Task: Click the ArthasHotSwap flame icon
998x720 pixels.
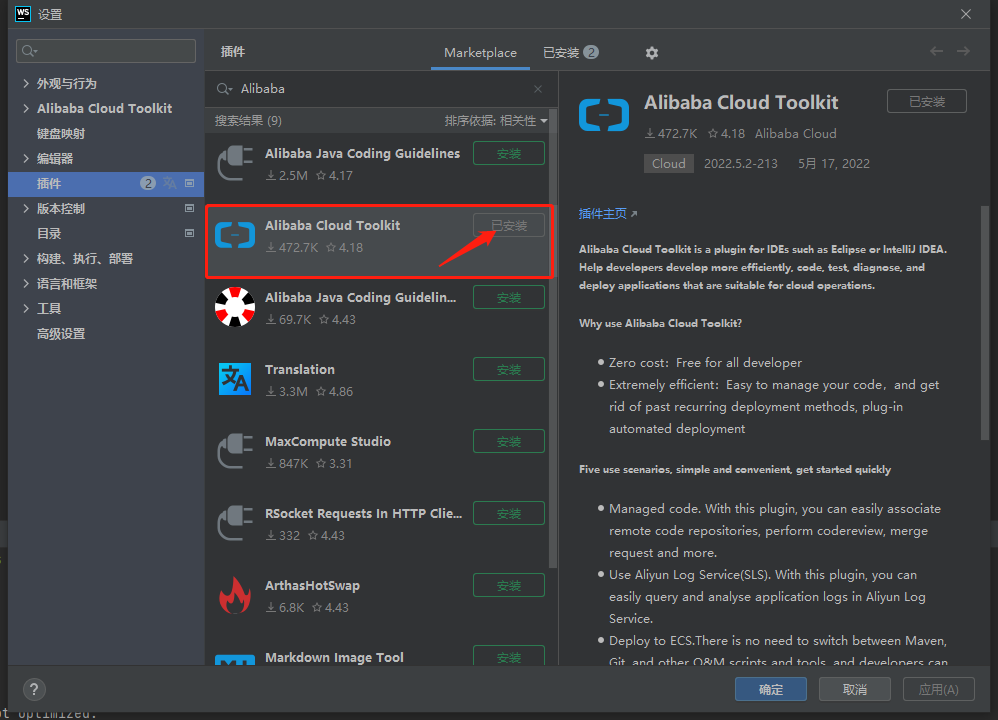Action: (235, 595)
